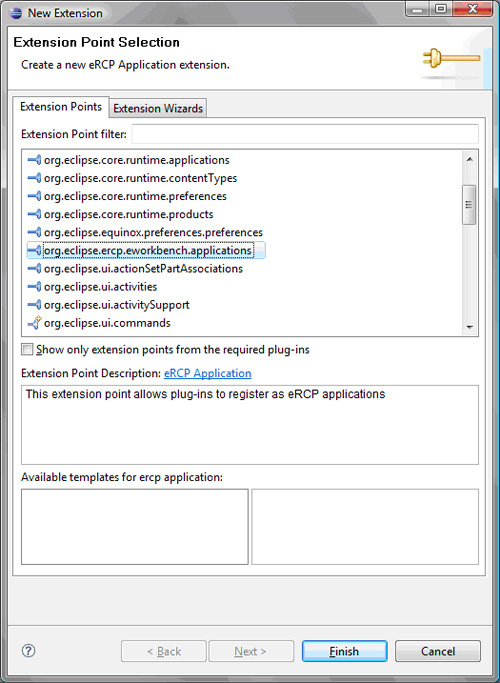Open help via question mark icon
The image size is (500, 683).
coord(28,651)
